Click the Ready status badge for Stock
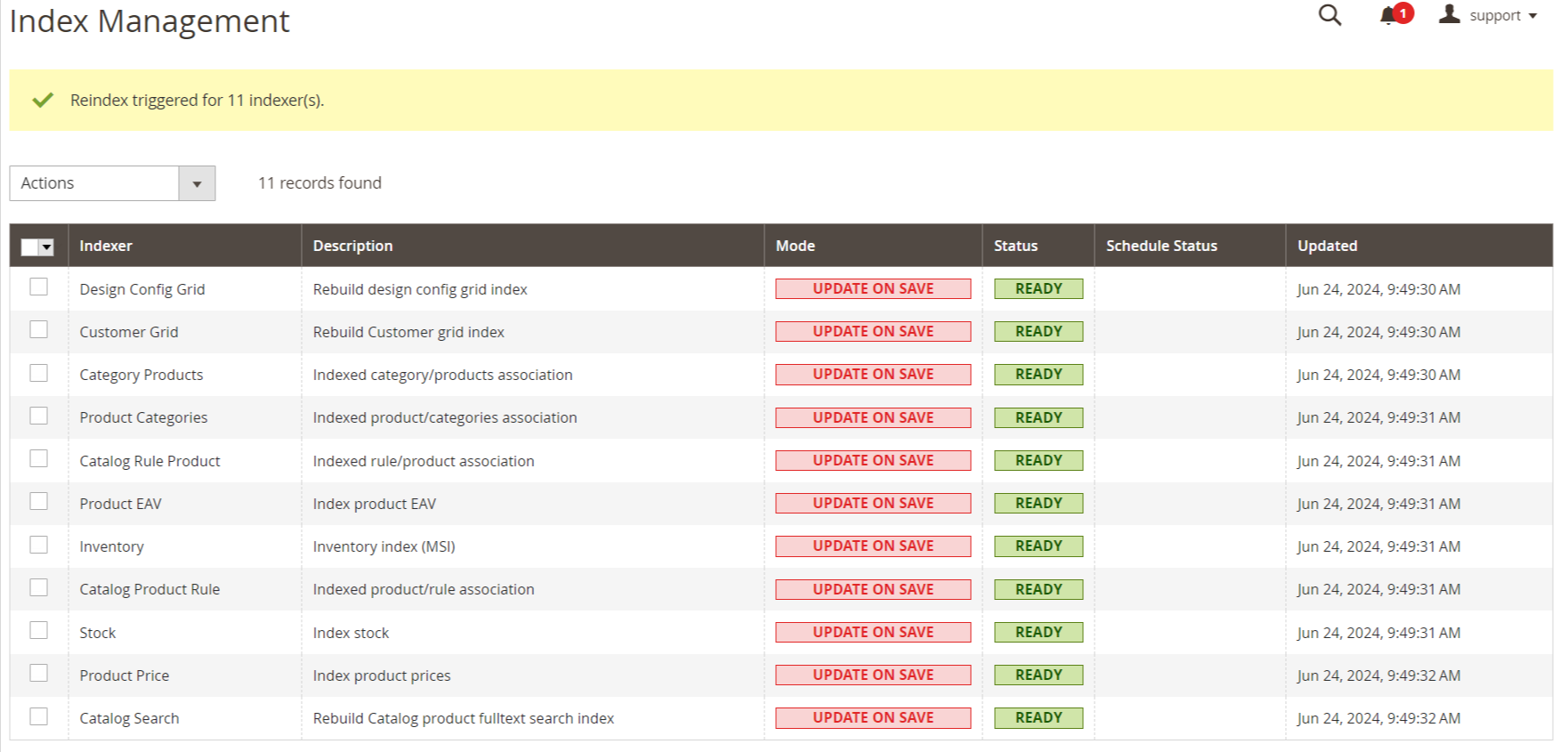 point(1038,633)
